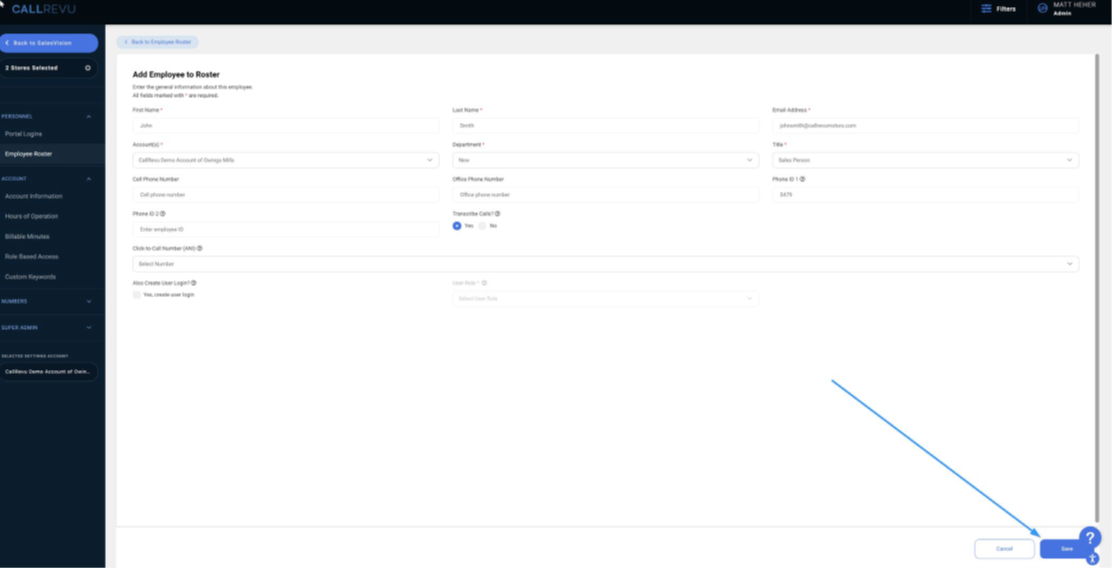This screenshot has width=1112, height=568.
Task: Open Employee Roster in sidebar
Action: click(x=28, y=154)
